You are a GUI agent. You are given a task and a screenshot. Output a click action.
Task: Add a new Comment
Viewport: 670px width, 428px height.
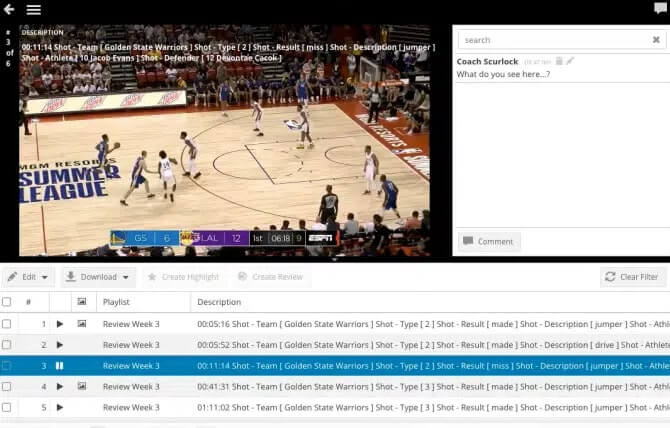pos(489,241)
